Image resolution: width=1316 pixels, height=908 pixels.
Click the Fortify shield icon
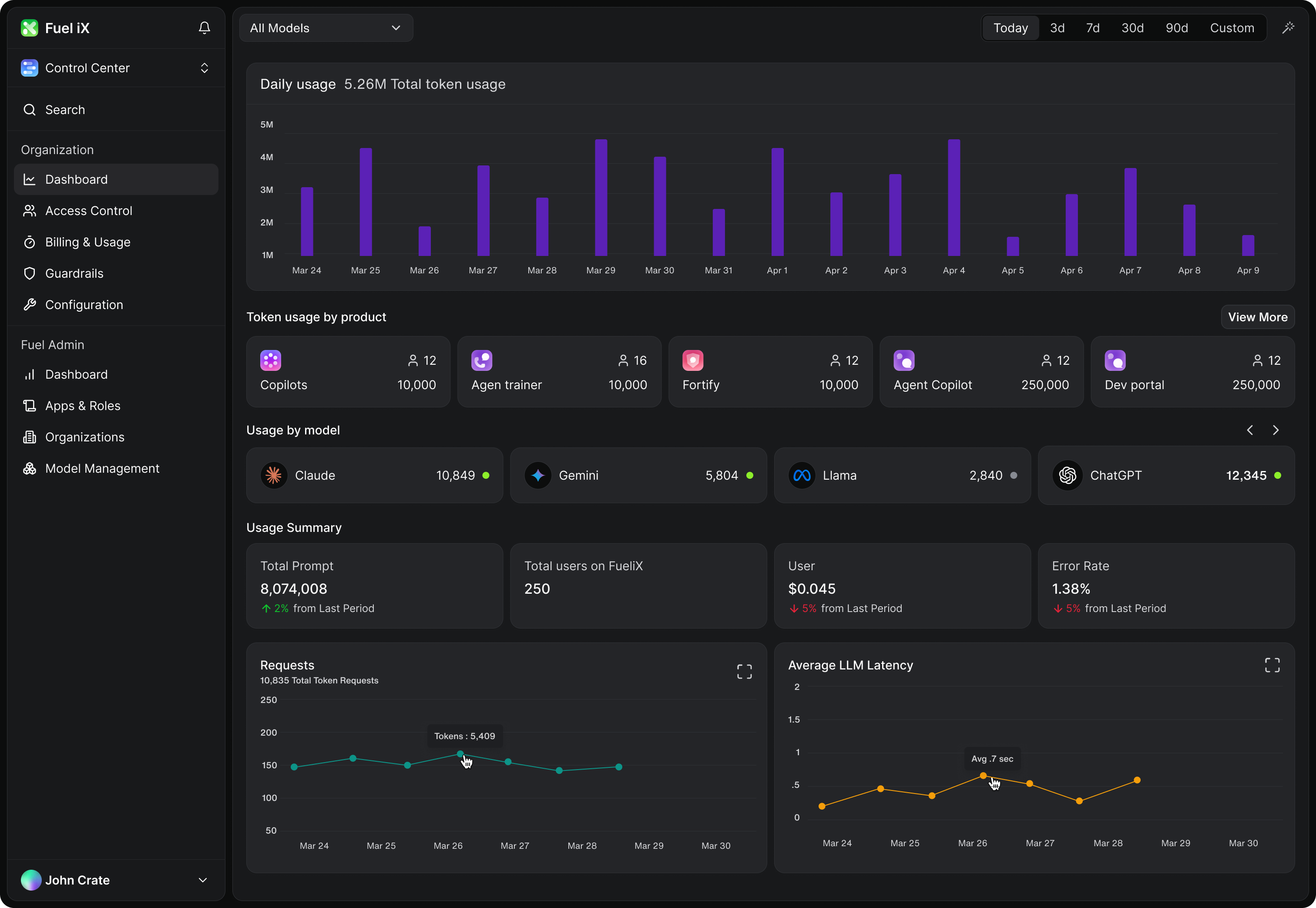[x=693, y=360]
